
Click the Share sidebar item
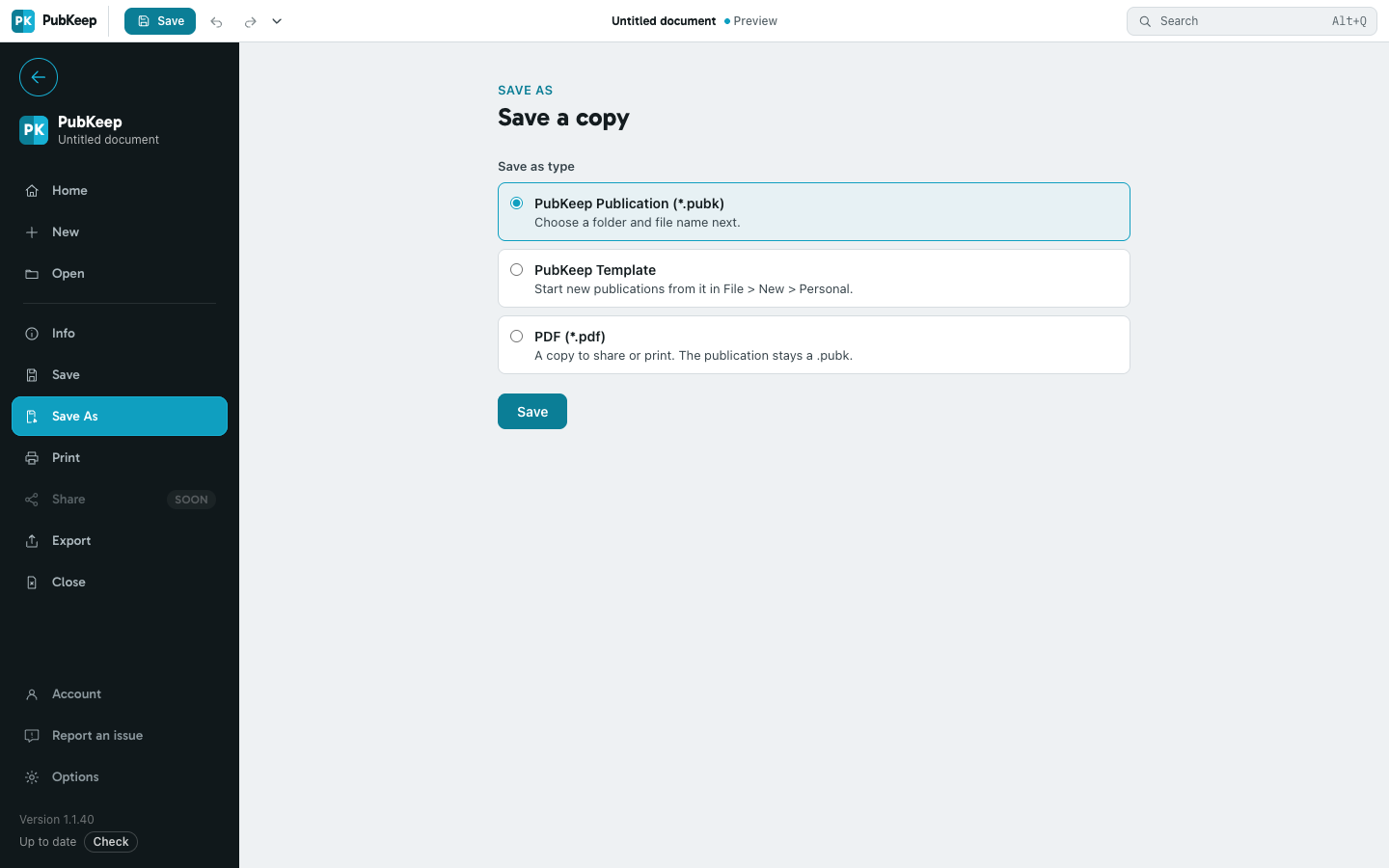tap(120, 500)
